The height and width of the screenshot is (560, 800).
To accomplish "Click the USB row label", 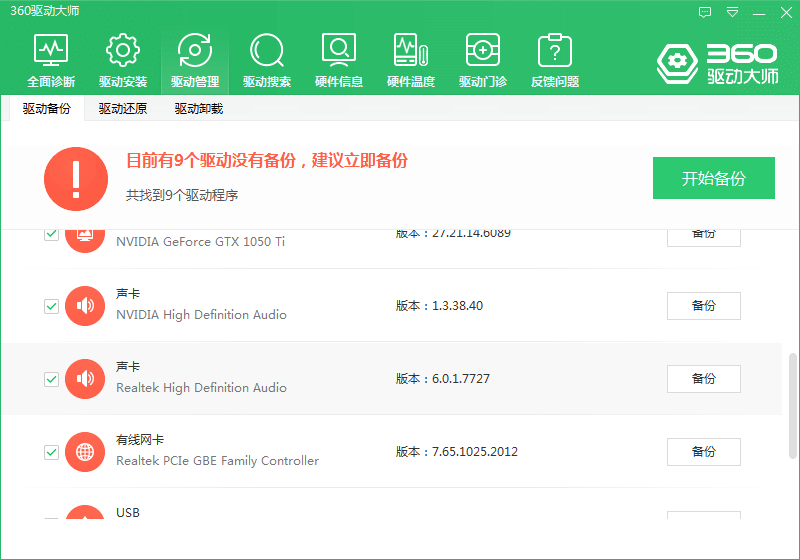I will 128,513.
